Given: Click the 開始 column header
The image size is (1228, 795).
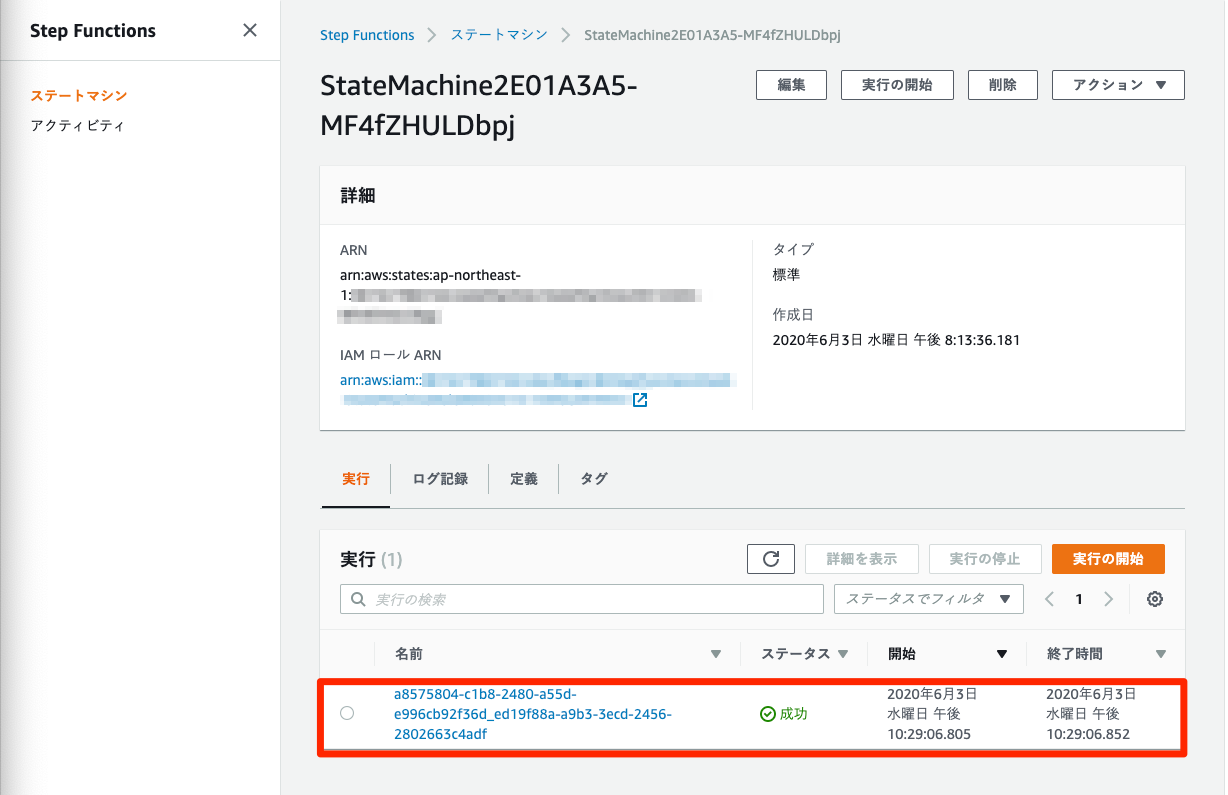Looking at the screenshot, I should coord(902,654).
